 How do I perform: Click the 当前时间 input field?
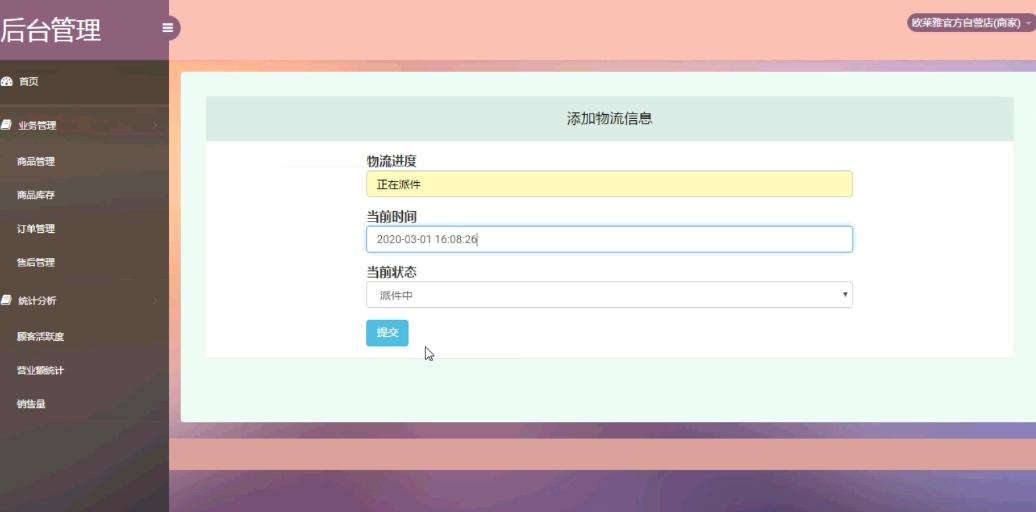[x=609, y=239]
